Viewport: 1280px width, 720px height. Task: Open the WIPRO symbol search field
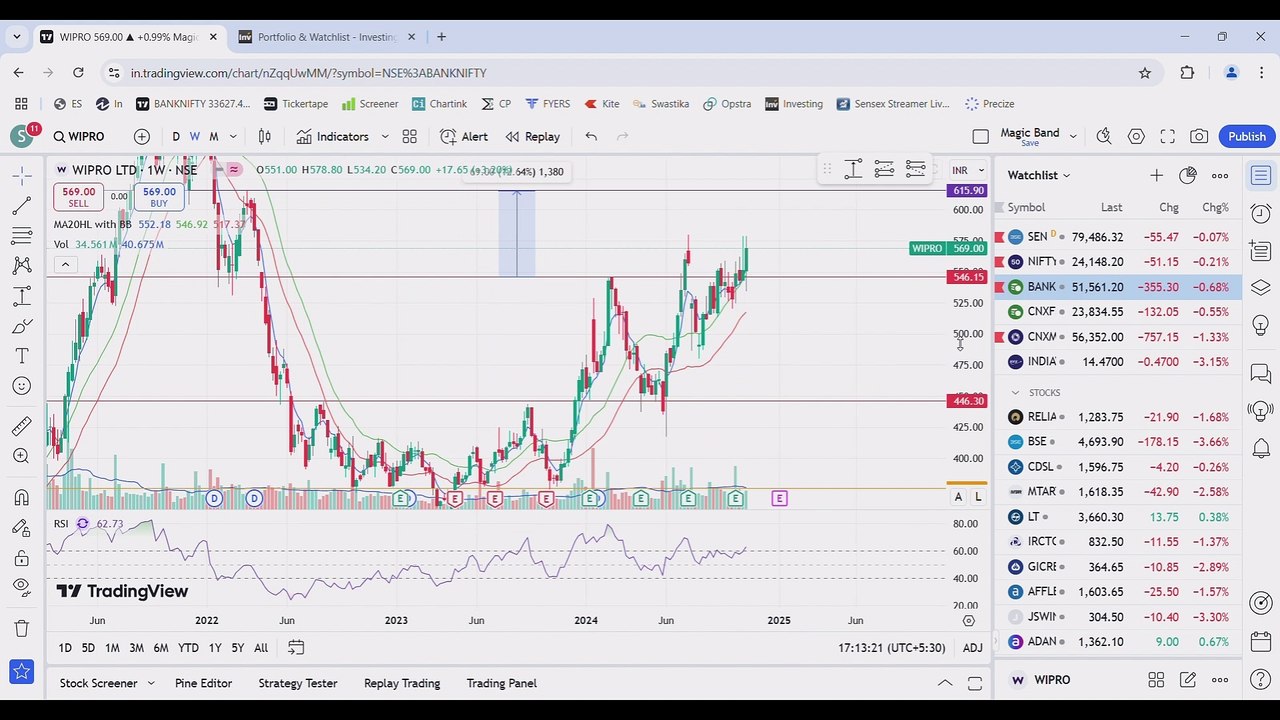click(78, 137)
